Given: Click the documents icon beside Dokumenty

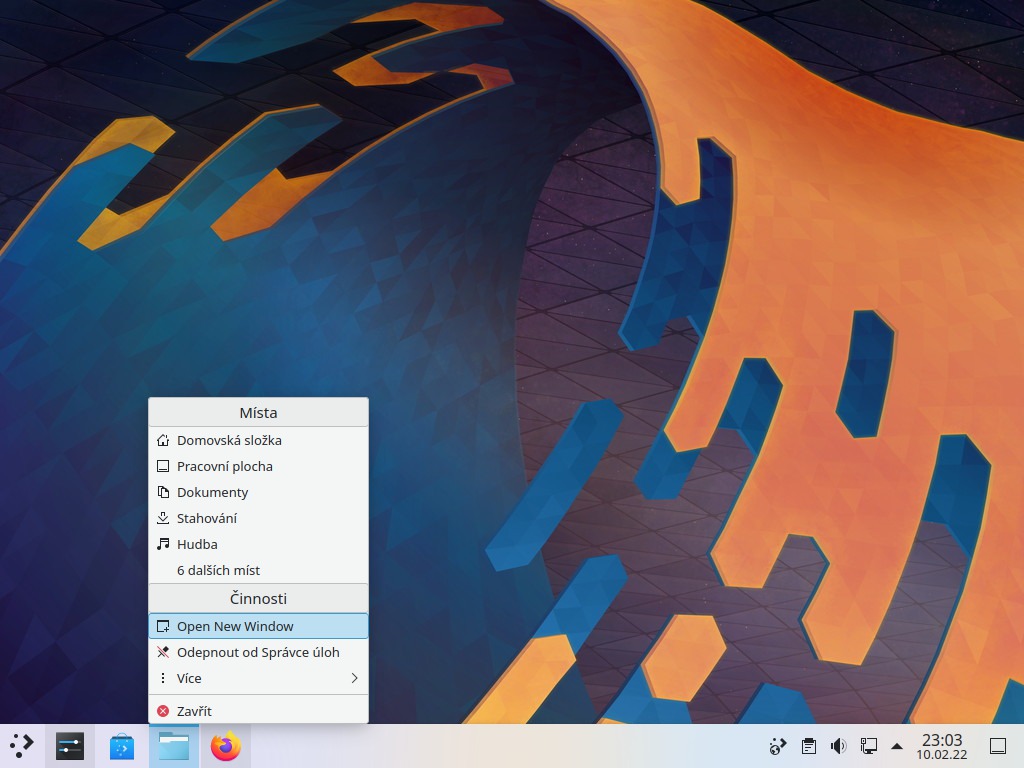Looking at the screenshot, I should pyautogui.click(x=163, y=492).
